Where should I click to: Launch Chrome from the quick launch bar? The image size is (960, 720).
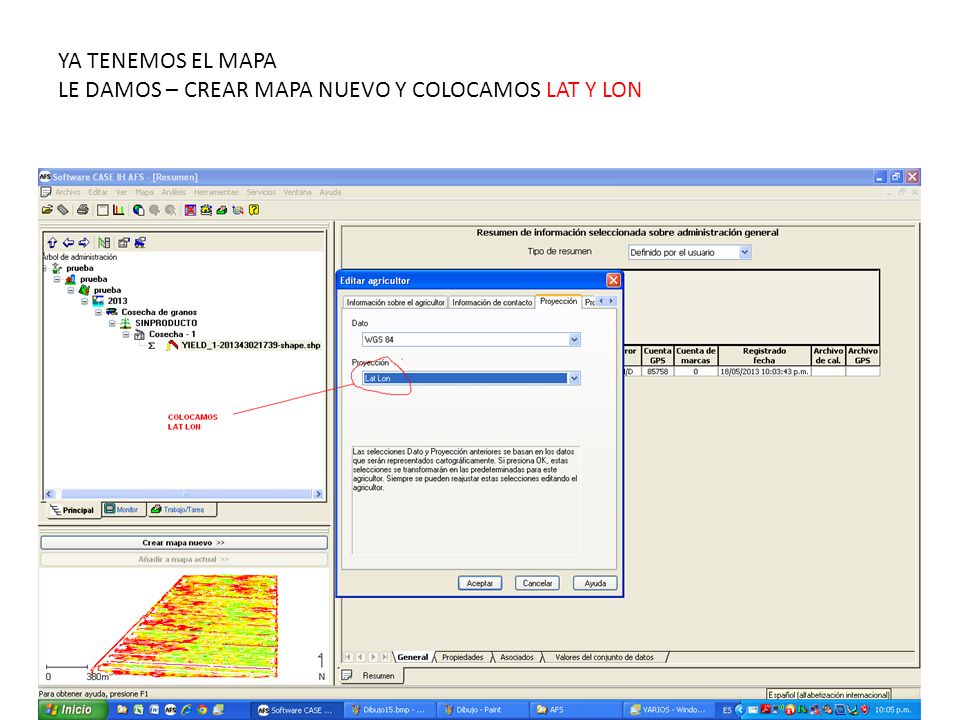click(x=202, y=710)
